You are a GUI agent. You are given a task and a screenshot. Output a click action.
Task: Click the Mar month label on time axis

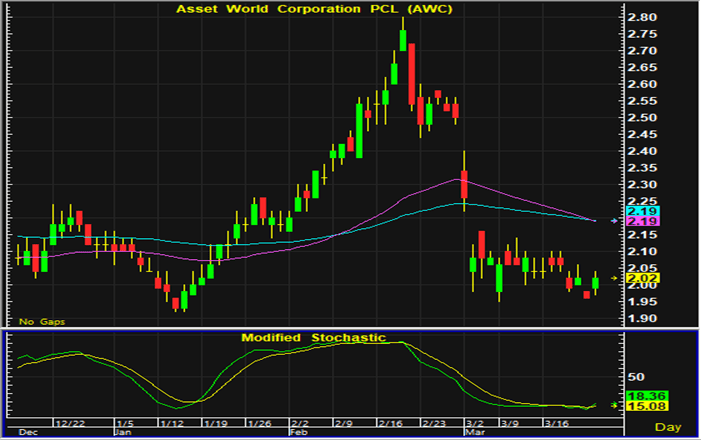(472, 434)
